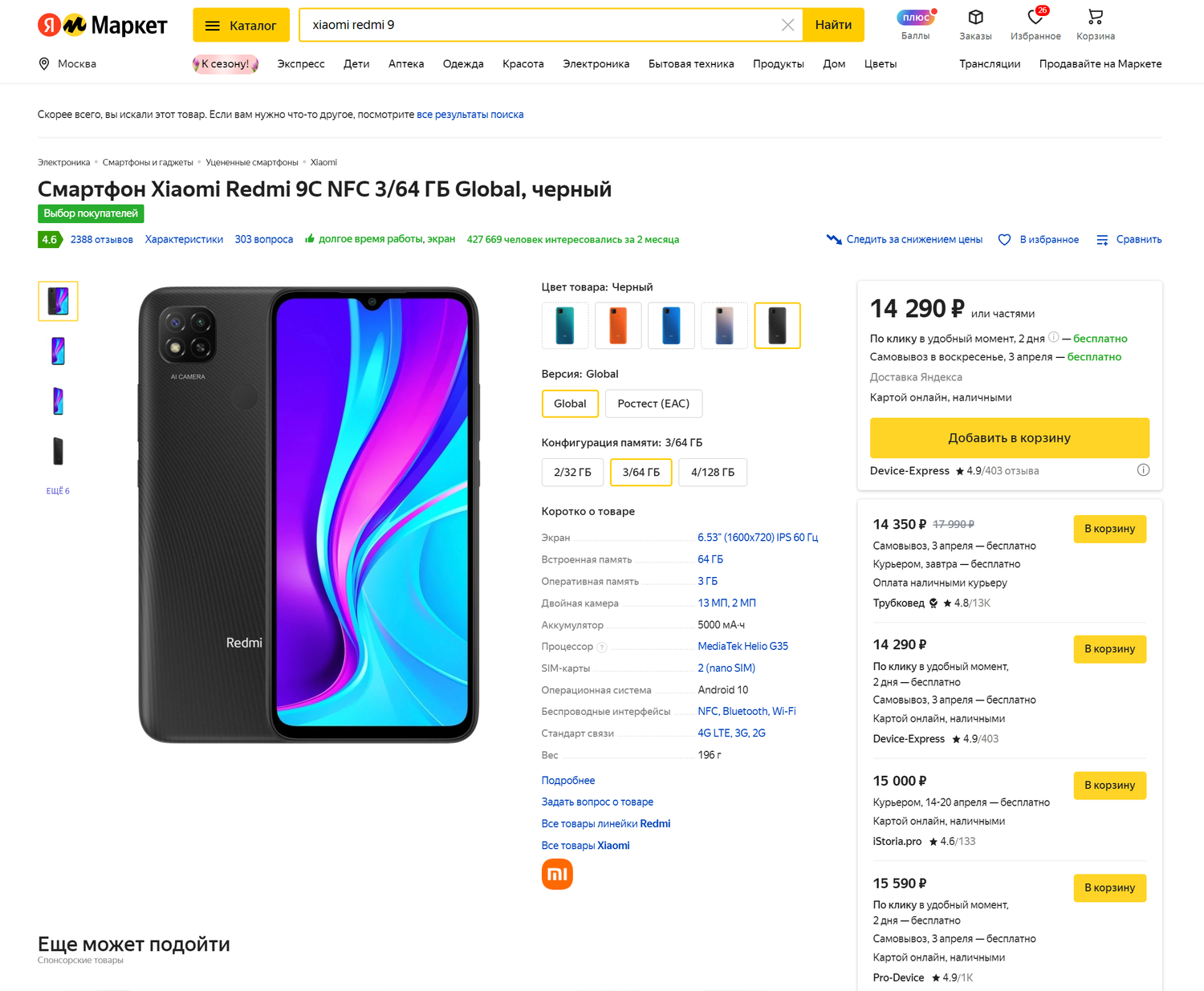Expand full specs with Подробнее
Image resolution: width=1204 pixels, height=991 pixels.
click(568, 780)
